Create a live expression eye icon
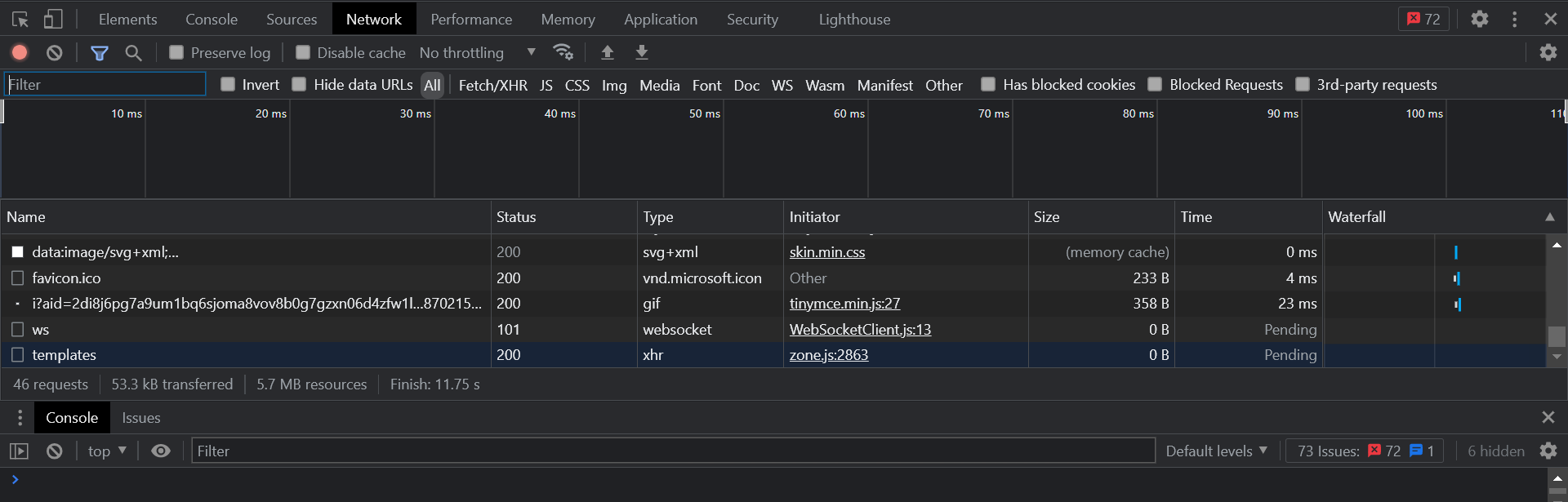The height and width of the screenshot is (502, 1568). pos(161,451)
